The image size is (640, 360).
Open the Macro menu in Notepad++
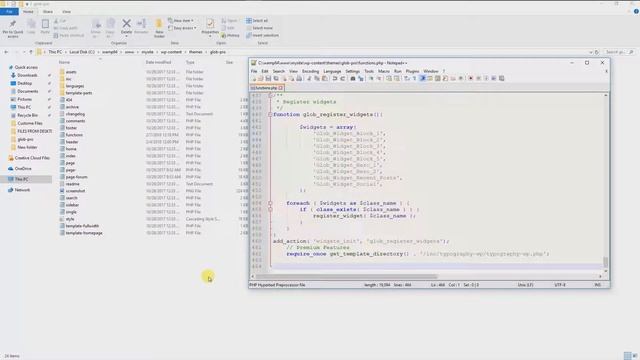pos(384,71)
